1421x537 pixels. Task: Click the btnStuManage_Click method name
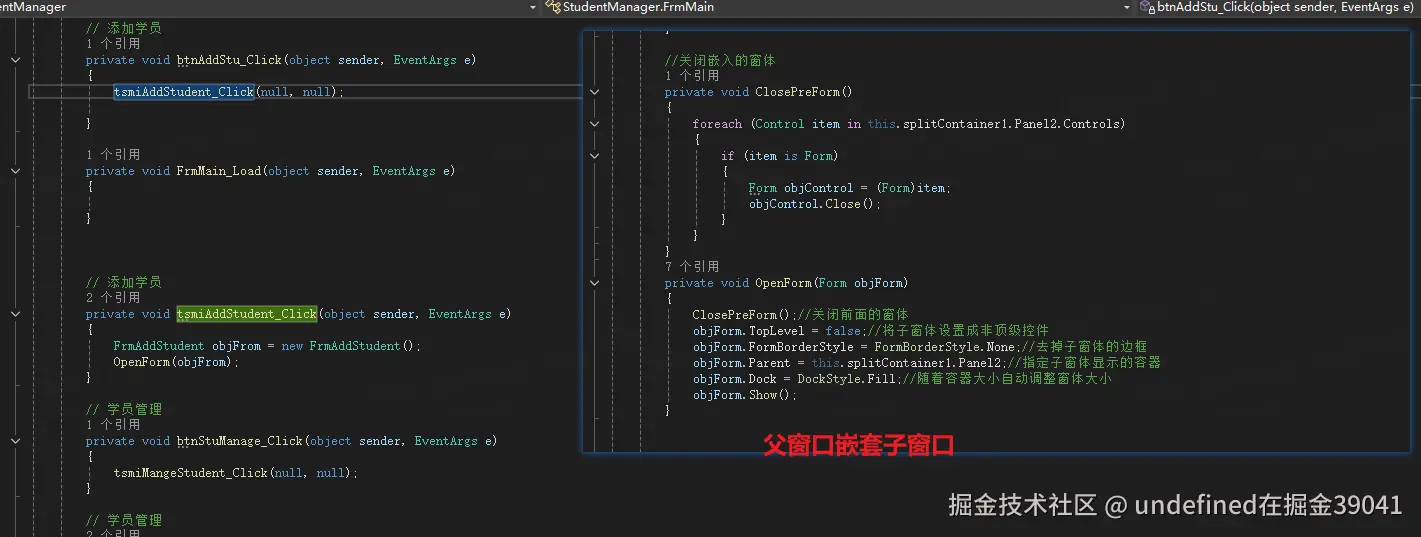click(240, 441)
